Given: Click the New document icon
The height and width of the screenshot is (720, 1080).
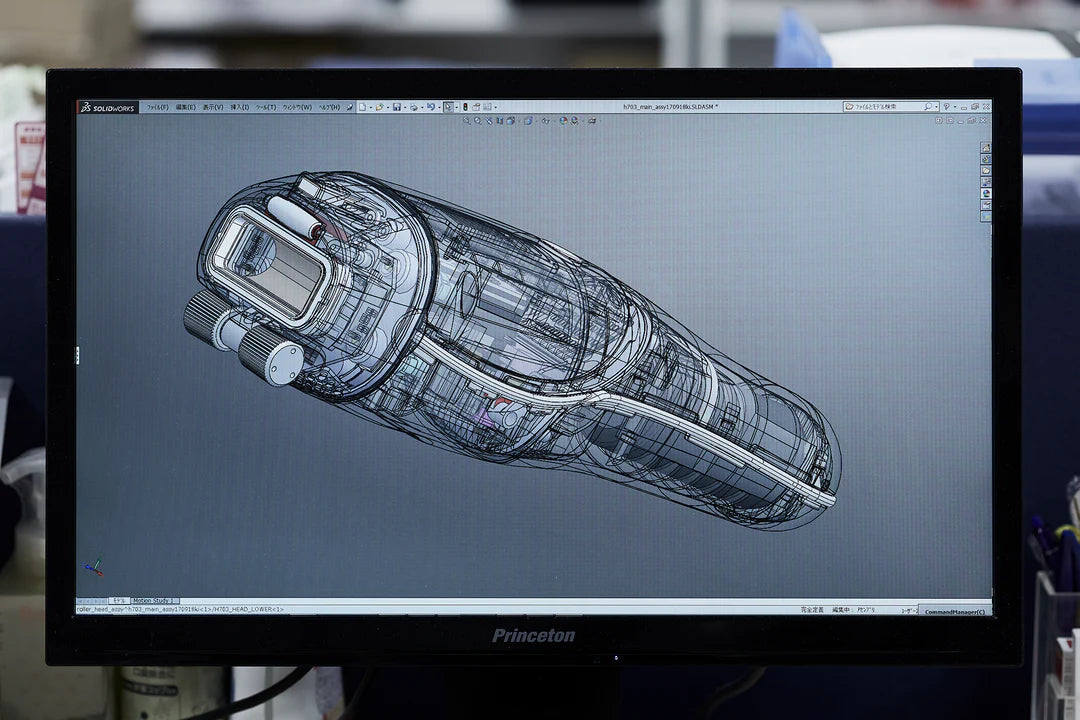Looking at the screenshot, I should [x=362, y=107].
